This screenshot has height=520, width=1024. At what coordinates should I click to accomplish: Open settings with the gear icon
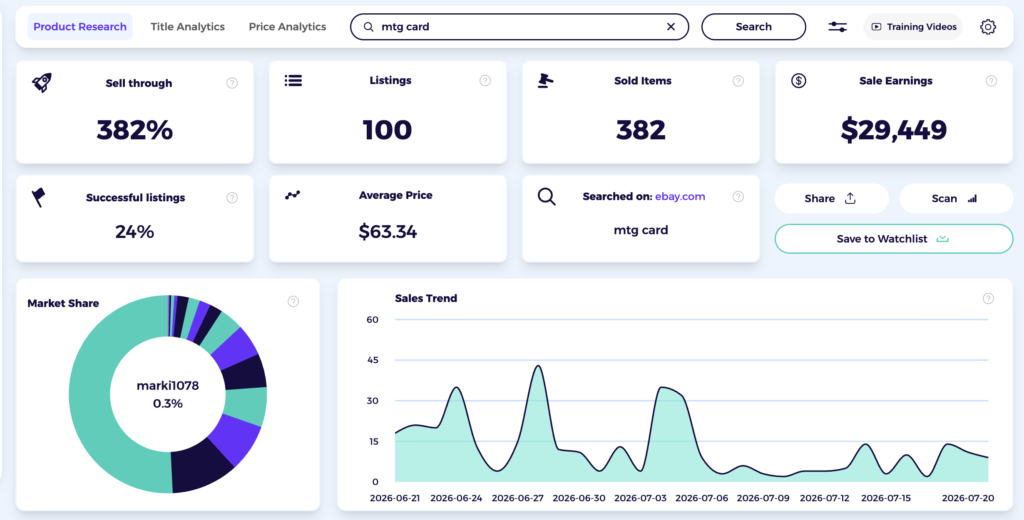(988, 27)
